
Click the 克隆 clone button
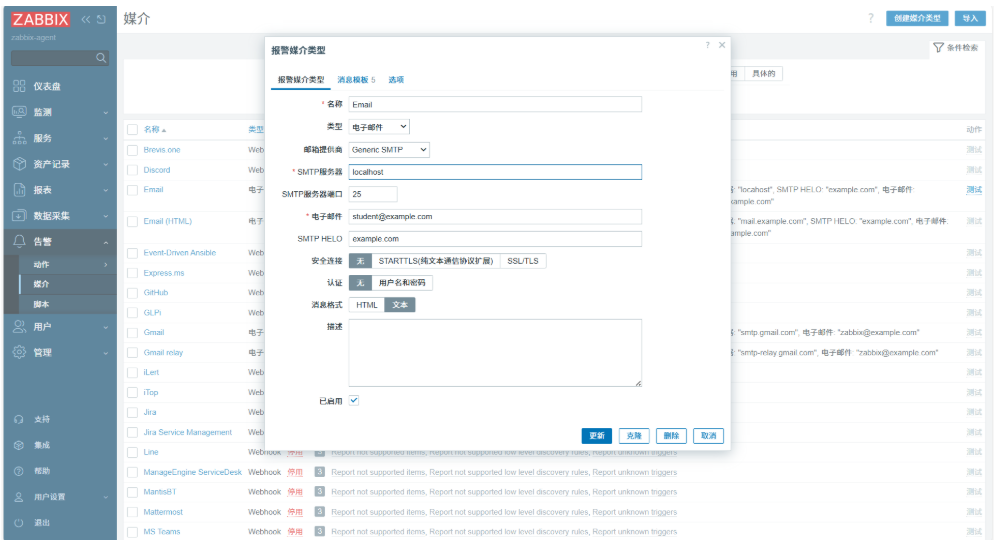(634, 436)
